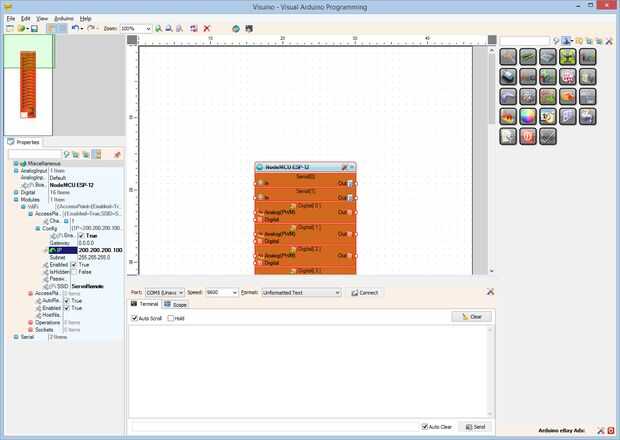Open the Port dropdown
The height and width of the screenshot is (440, 620).
164,293
